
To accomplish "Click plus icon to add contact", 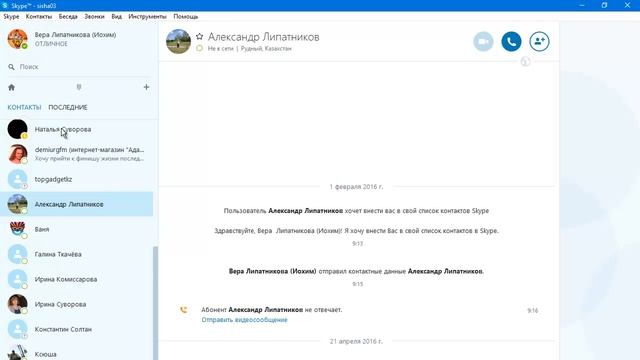I will (x=146, y=87).
